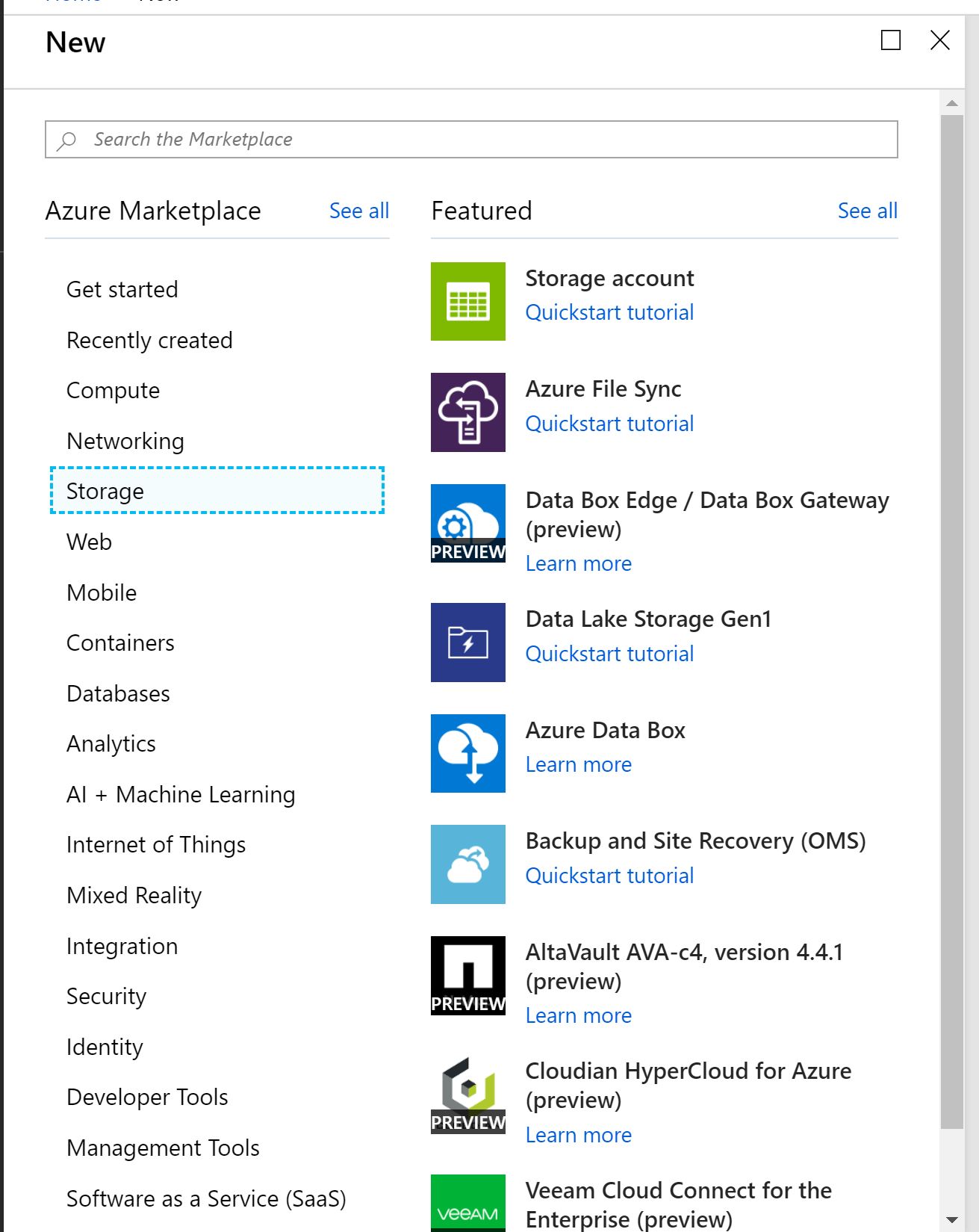Open the Networking category
The height and width of the screenshot is (1232, 979).
tap(125, 441)
